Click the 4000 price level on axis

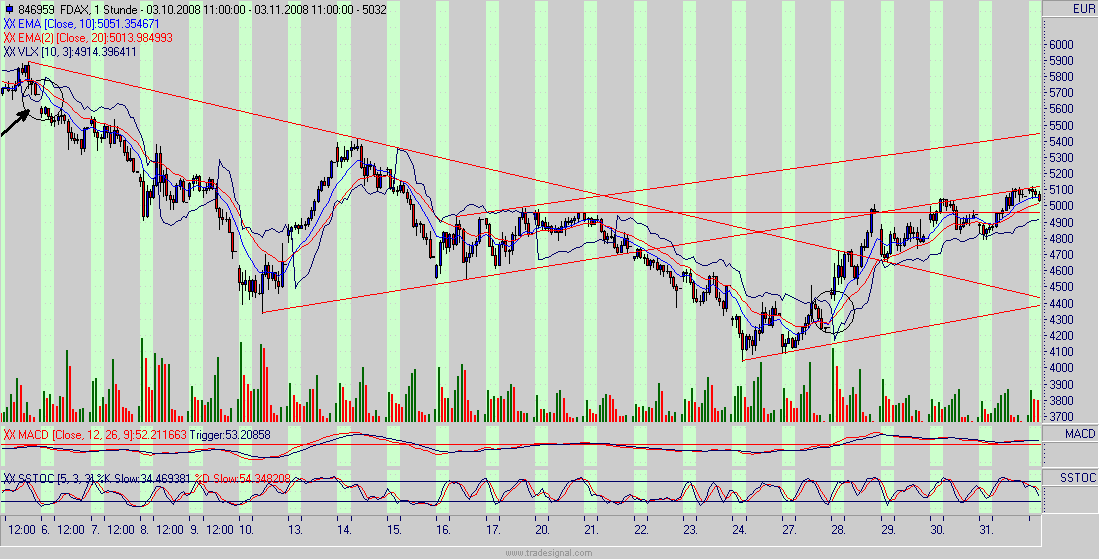pyautogui.click(x=1063, y=368)
